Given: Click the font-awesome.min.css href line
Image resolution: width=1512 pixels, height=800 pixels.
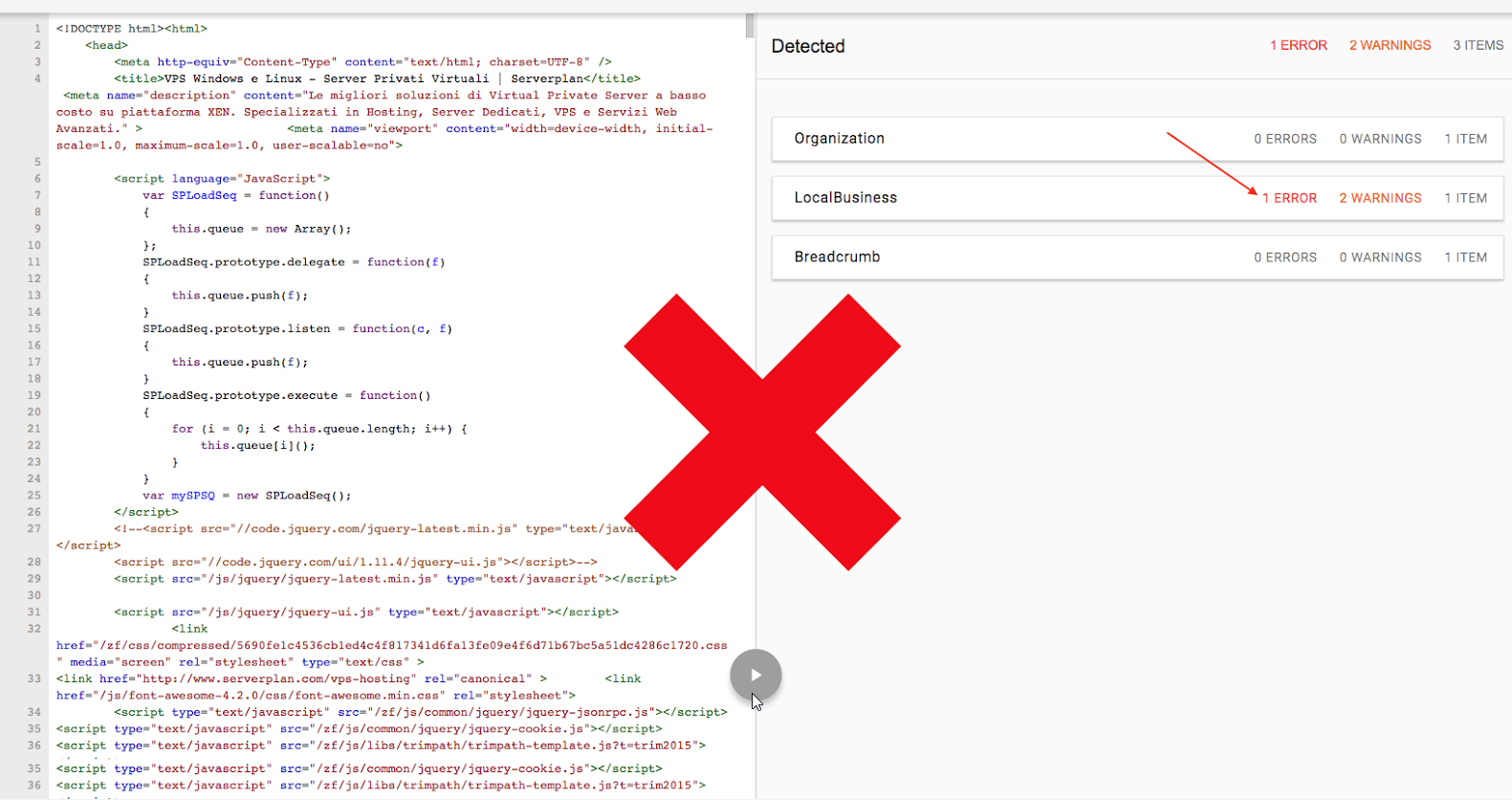Looking at the screenshot, I should (316, 696).
